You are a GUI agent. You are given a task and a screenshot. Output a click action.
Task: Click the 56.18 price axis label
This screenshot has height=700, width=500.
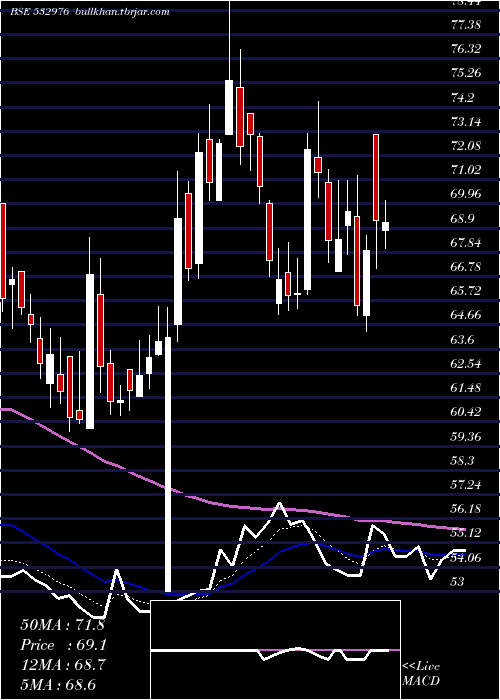466,508
